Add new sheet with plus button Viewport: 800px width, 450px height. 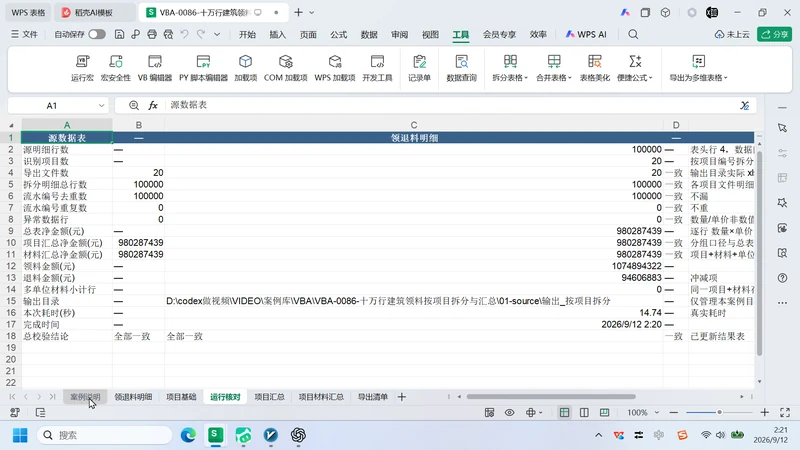point(402,396)
